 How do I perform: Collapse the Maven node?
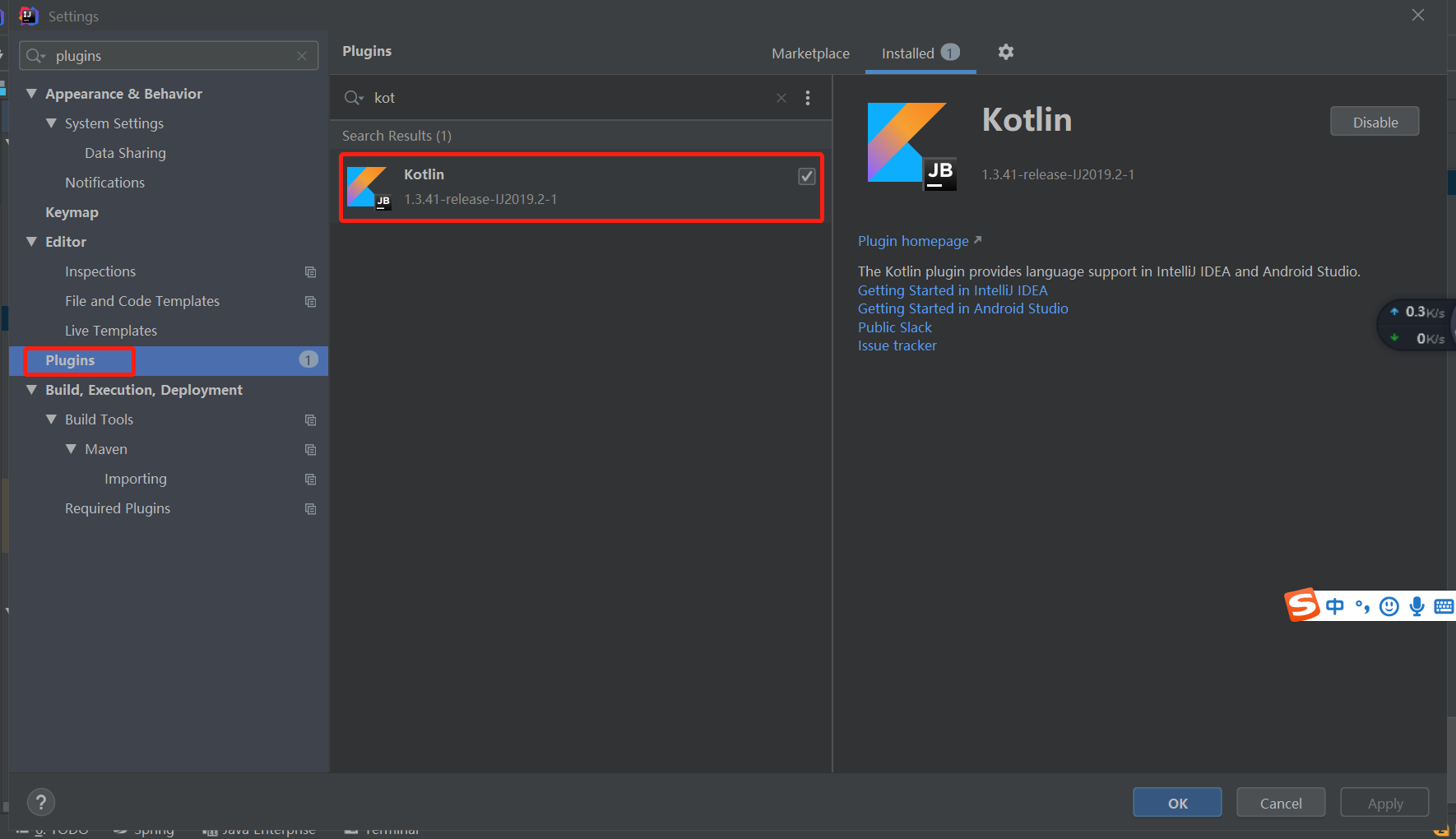point(71,449)
